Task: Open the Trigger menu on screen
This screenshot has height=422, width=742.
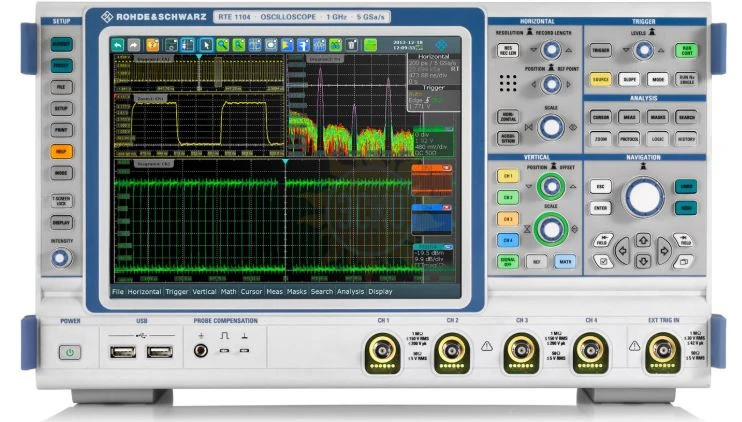Action: pos(177,291)
